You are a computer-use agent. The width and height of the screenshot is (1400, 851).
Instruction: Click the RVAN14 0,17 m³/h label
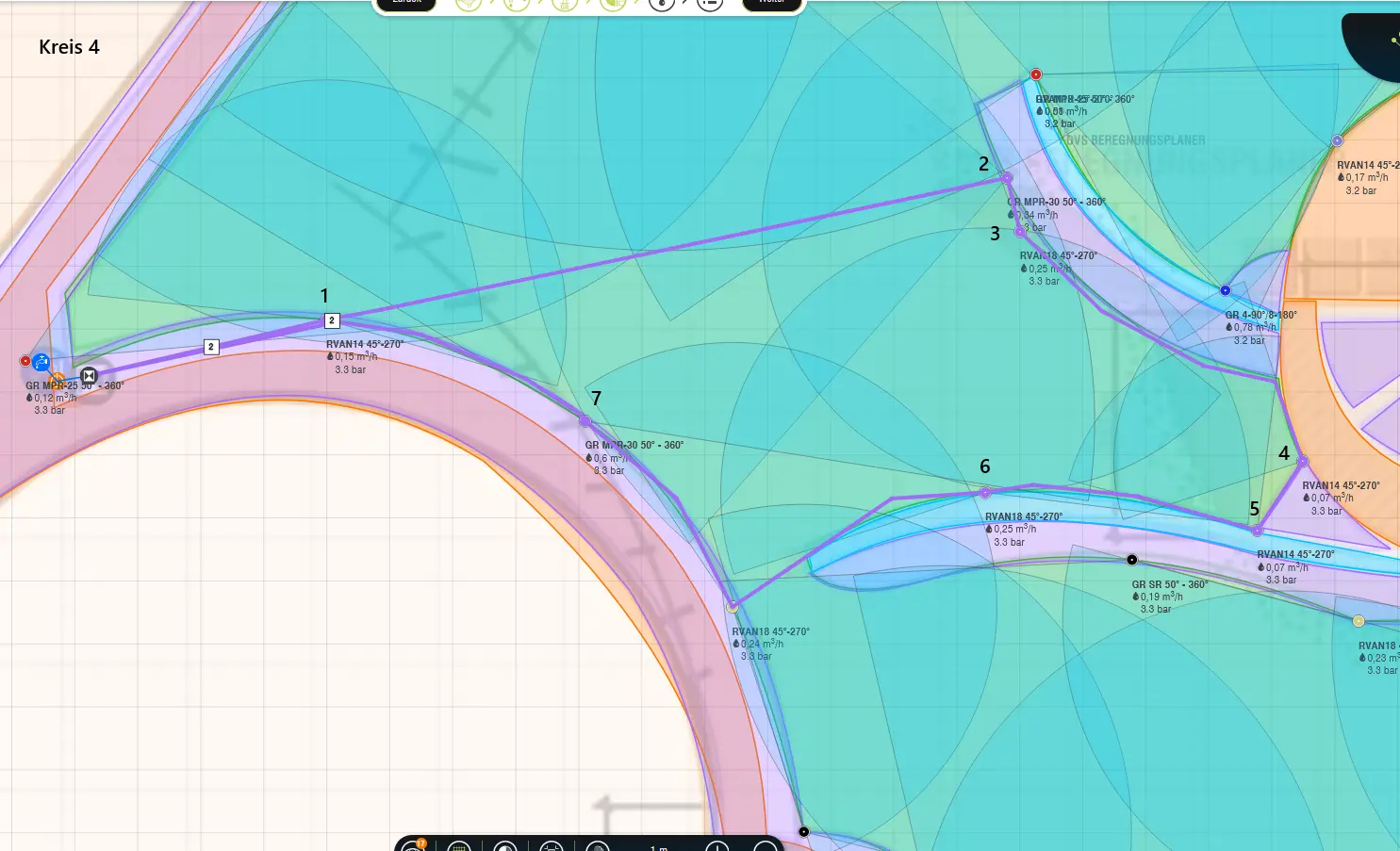[x=1368, y=177]
